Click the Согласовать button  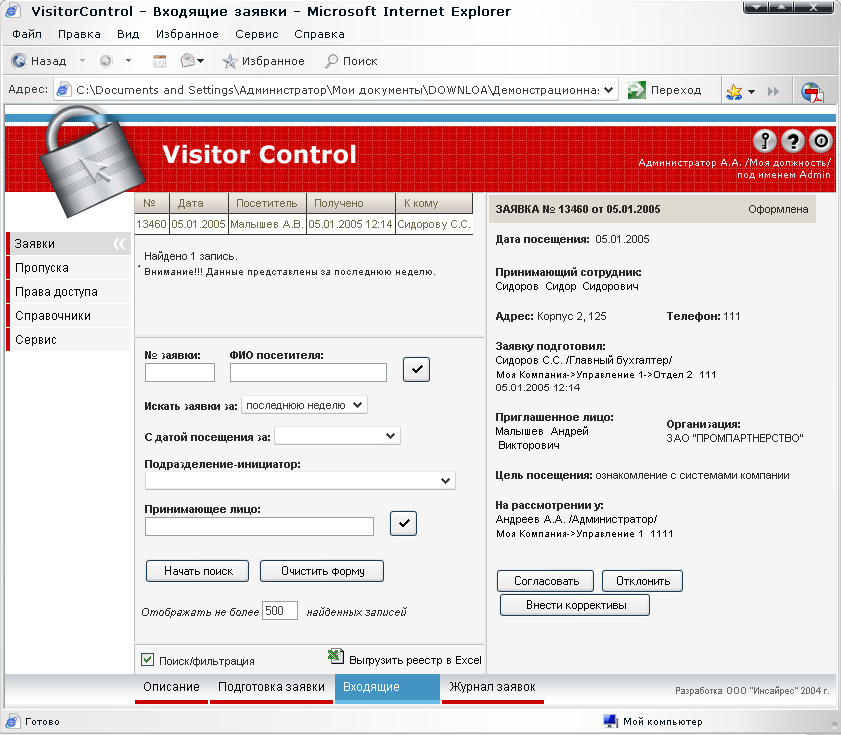pyautogui.click(x=545, y=581)
